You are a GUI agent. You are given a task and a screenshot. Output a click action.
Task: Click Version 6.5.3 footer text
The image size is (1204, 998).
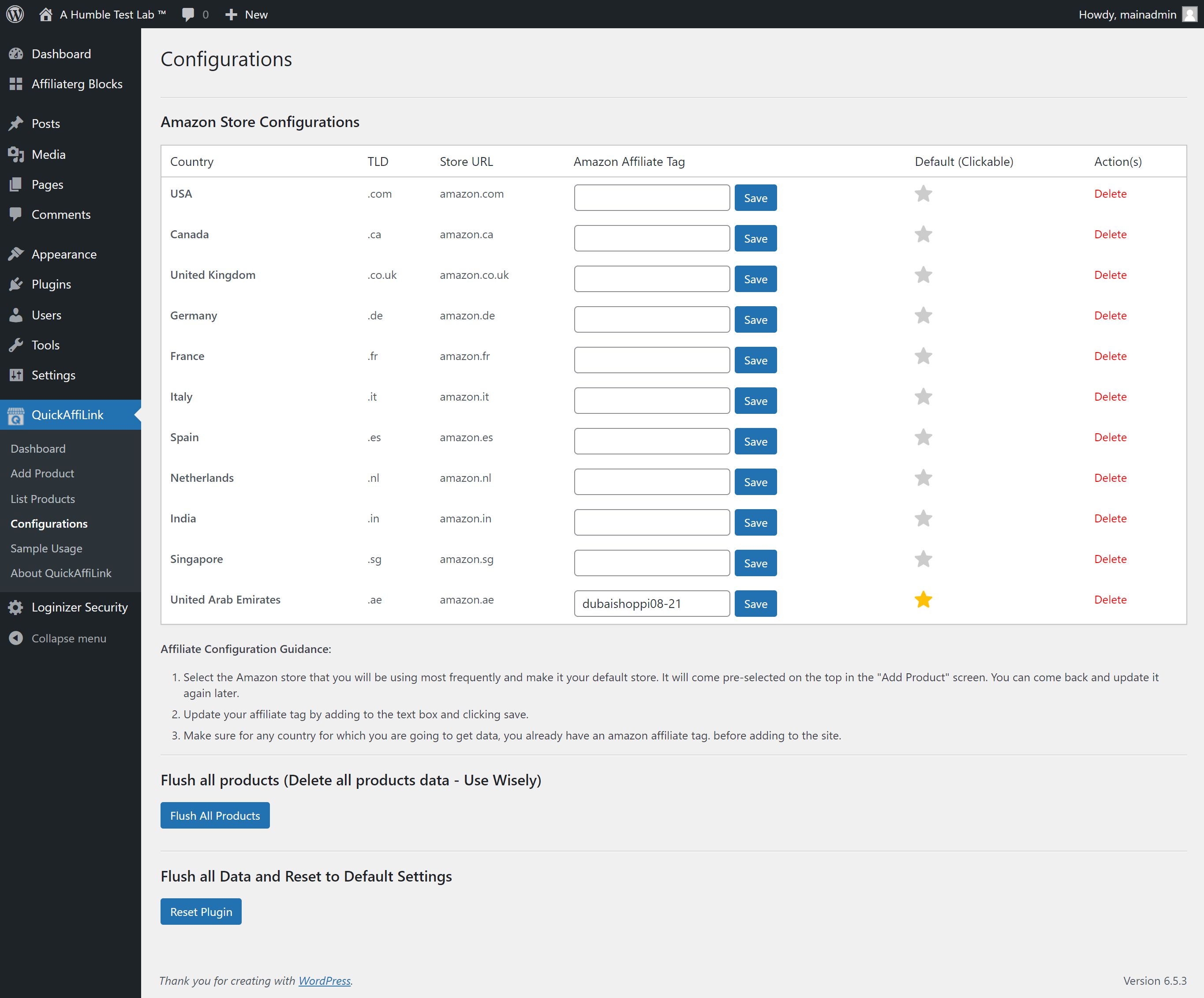click(x=1155, y=981)
